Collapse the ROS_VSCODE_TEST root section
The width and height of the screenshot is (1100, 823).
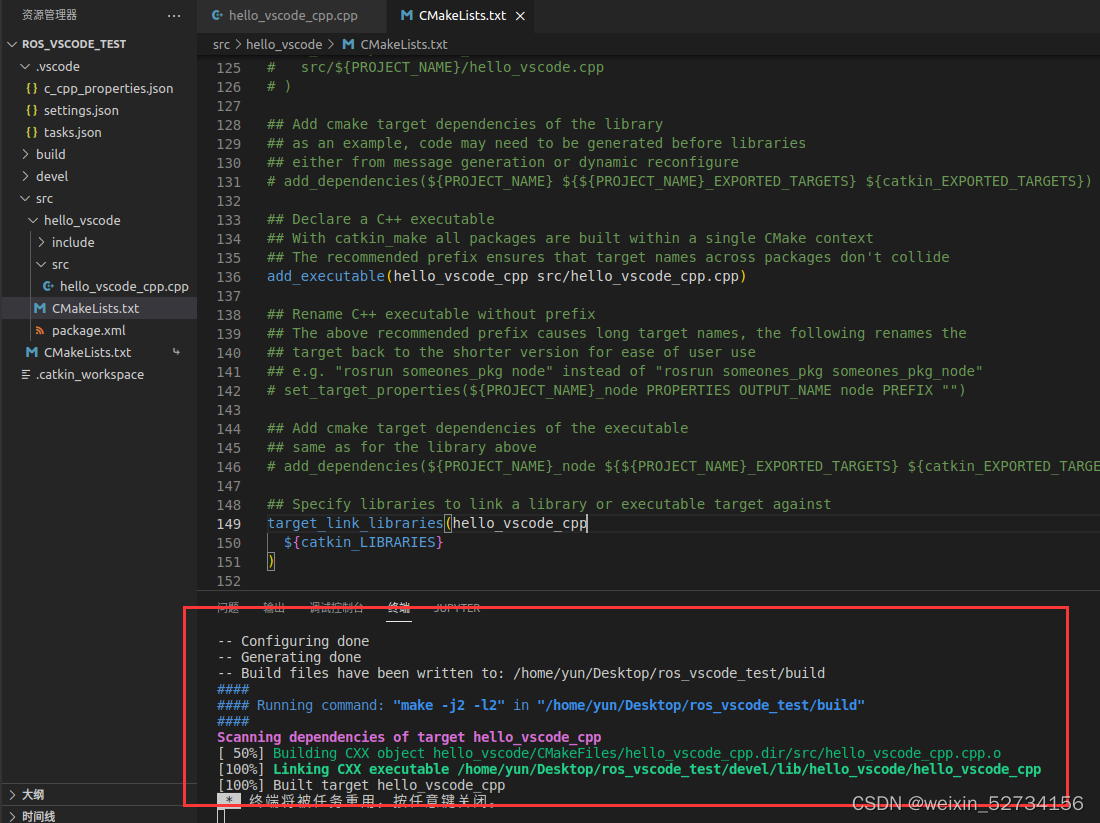[74, 44]
